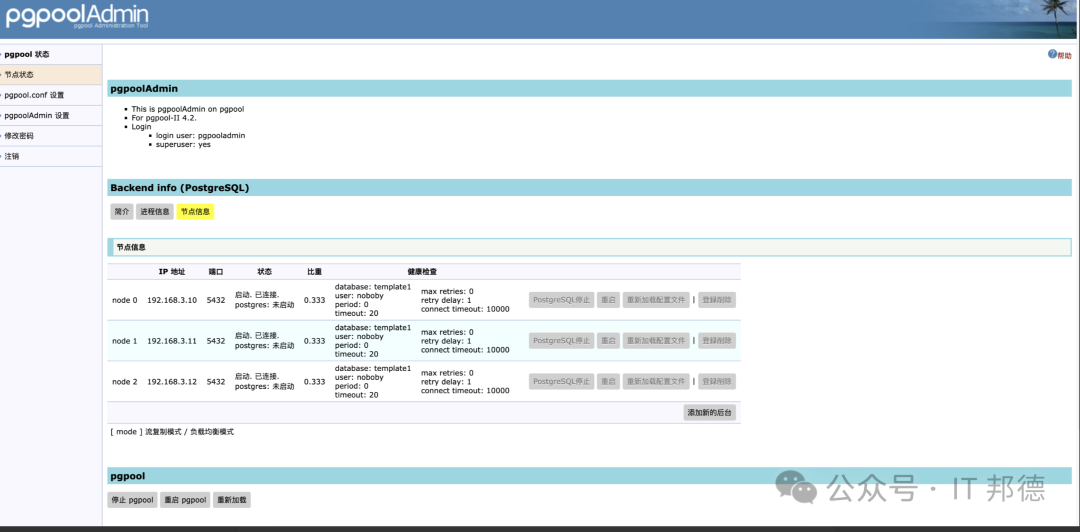This screenshot has width=1080, height=532.
Task: Click the node 2 row label
Action: click(125, 382)
